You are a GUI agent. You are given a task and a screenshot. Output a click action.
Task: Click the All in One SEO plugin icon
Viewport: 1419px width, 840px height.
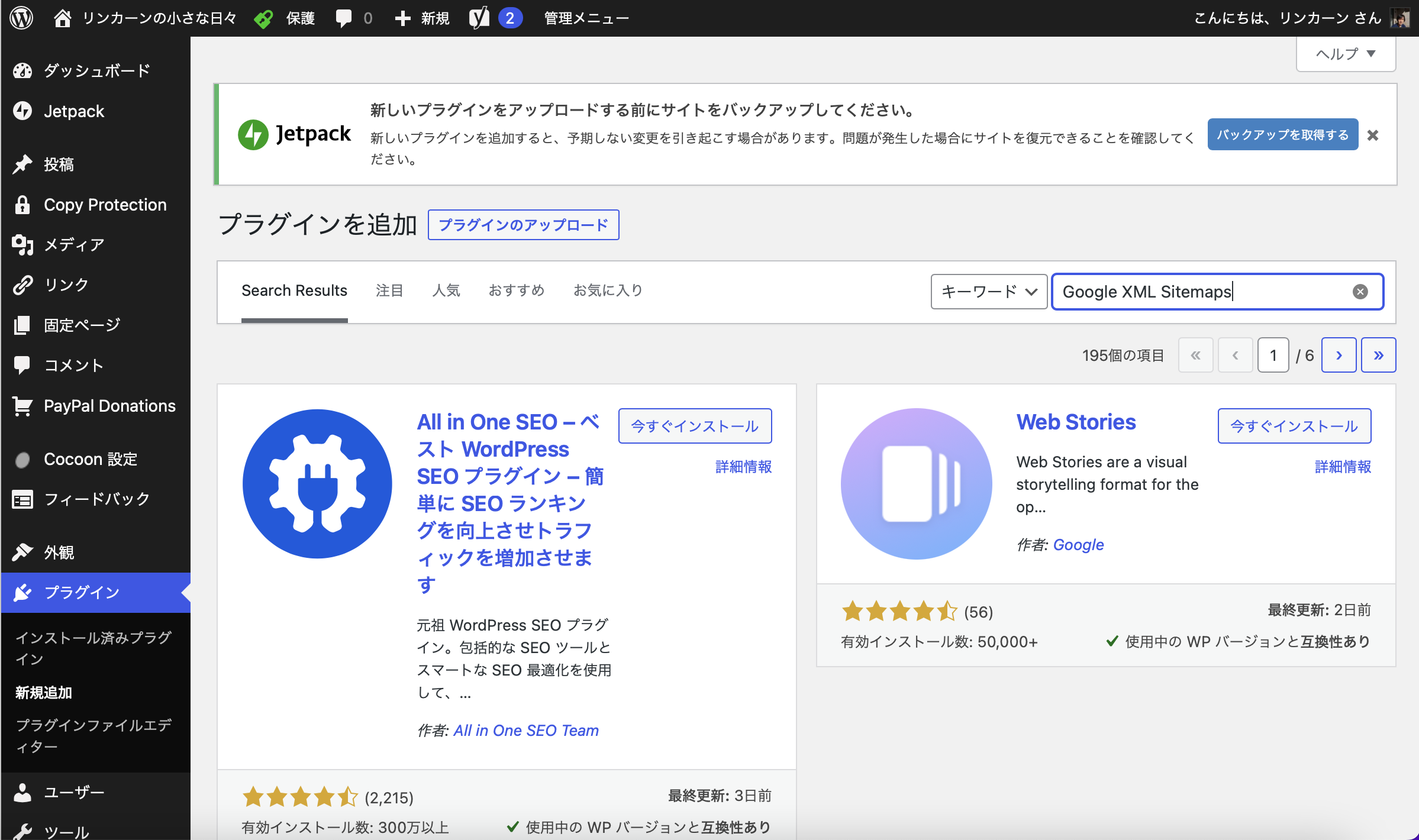coord(317,484)
